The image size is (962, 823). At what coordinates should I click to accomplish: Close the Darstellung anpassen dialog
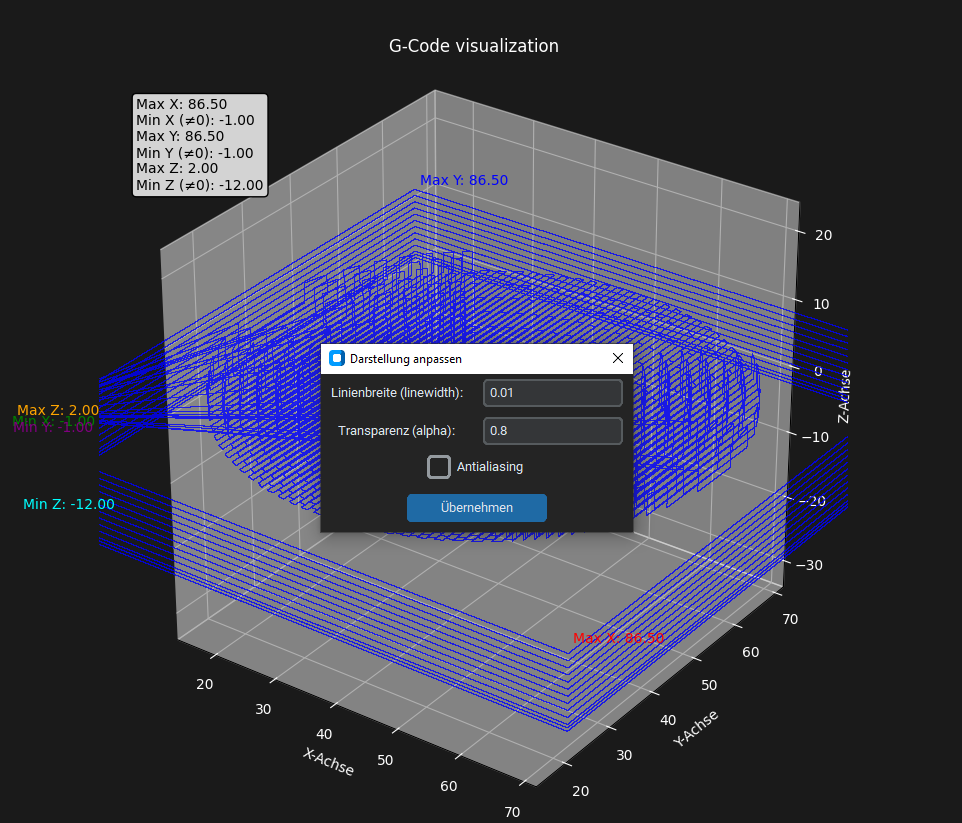pyautogui.click(x=617, y=358)
